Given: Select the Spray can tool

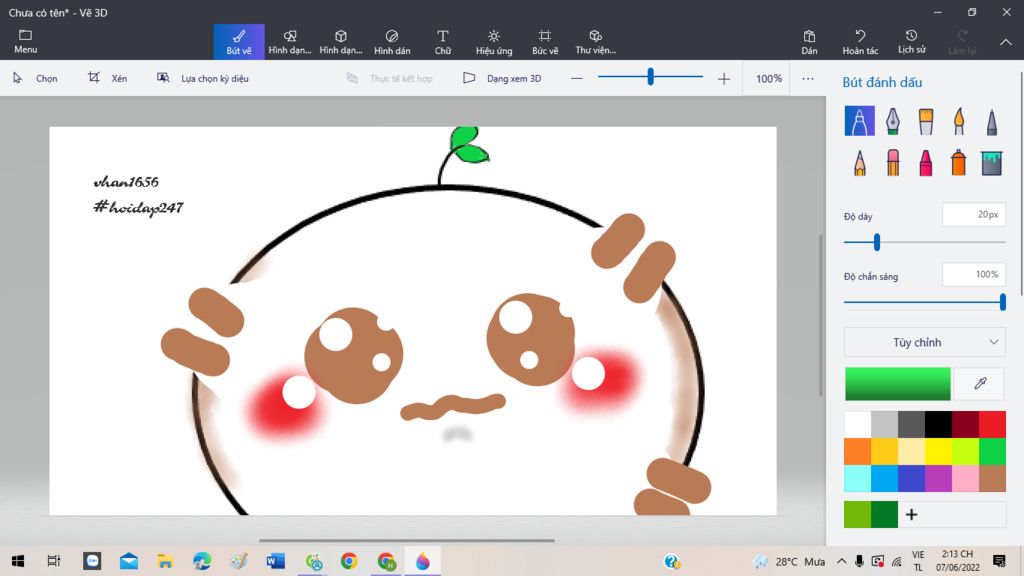Looking at the screenshot, I should click(x=959, y=163).
